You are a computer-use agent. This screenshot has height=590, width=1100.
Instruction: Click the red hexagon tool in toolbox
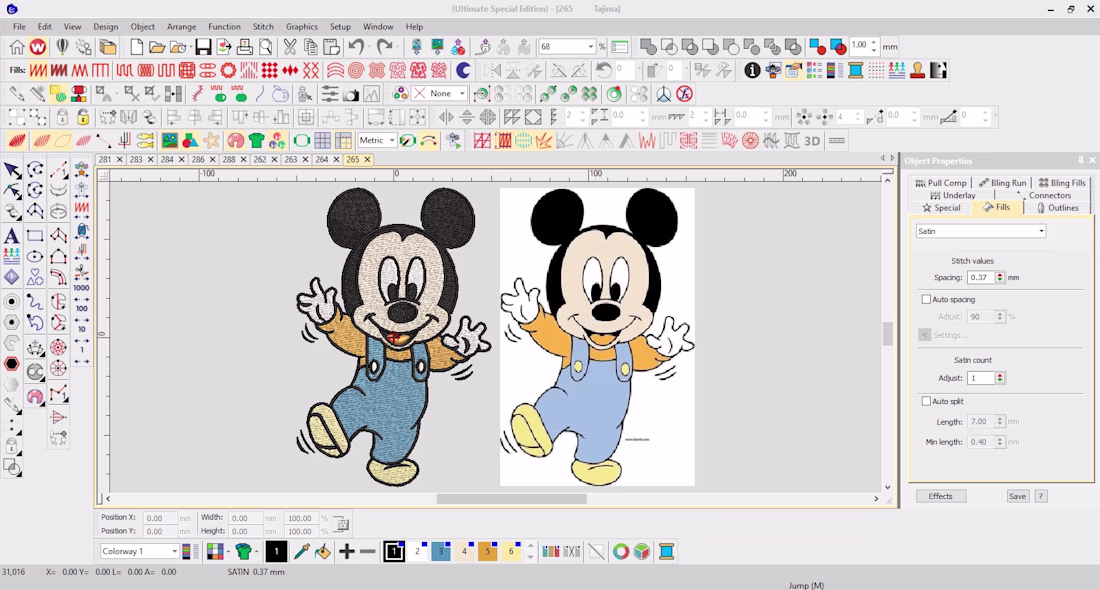click(x=11, y=364)
